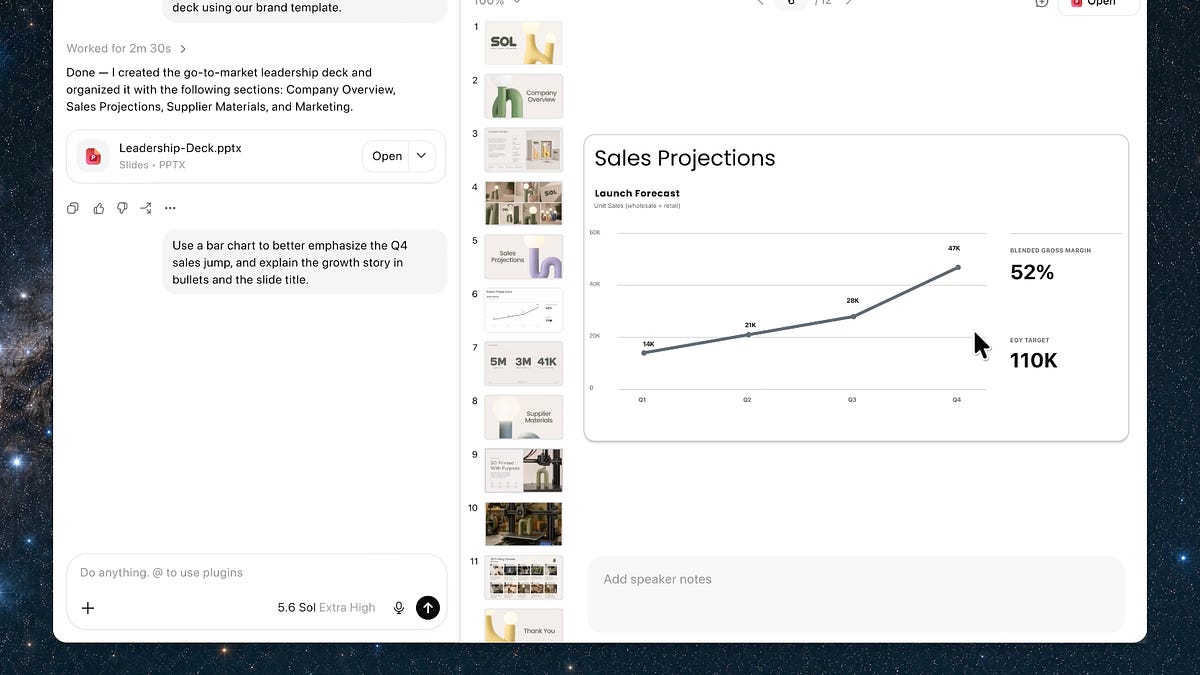Image resolution: width=1200 pixels, height=675 pixels.
Task: Select slide 11 image grid thumbnail
Action: (523, 577)
